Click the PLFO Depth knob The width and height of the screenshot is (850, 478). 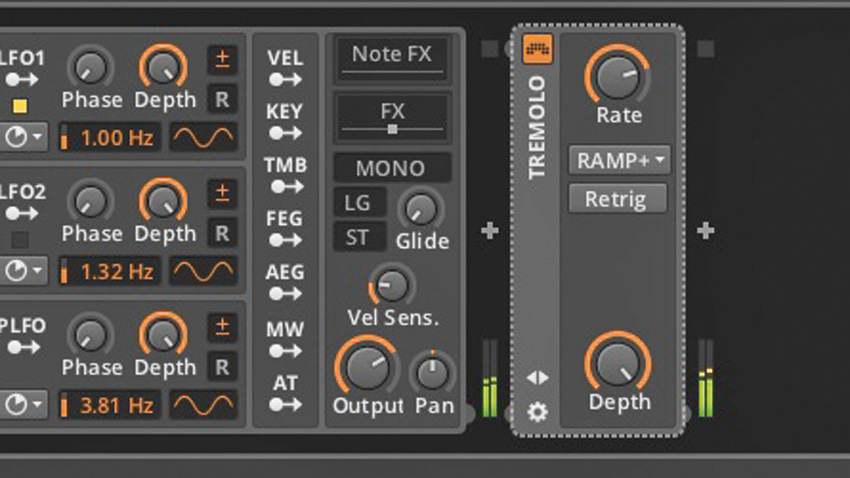pos(163,335)
